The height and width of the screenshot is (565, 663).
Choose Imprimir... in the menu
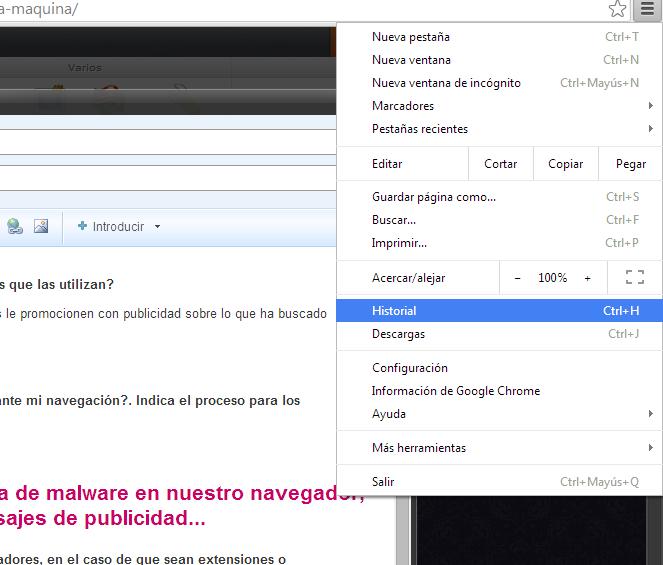pos(499,243)
